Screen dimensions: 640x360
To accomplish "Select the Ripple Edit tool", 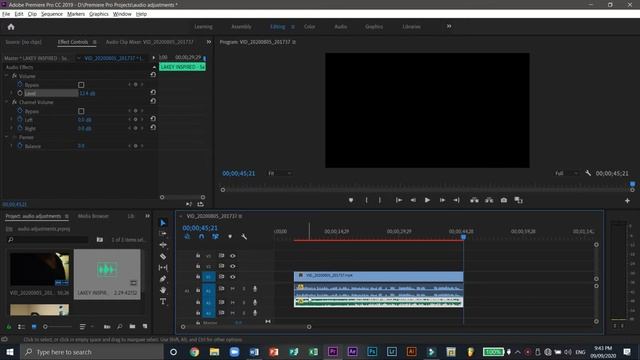I will [x=163, y=245].
